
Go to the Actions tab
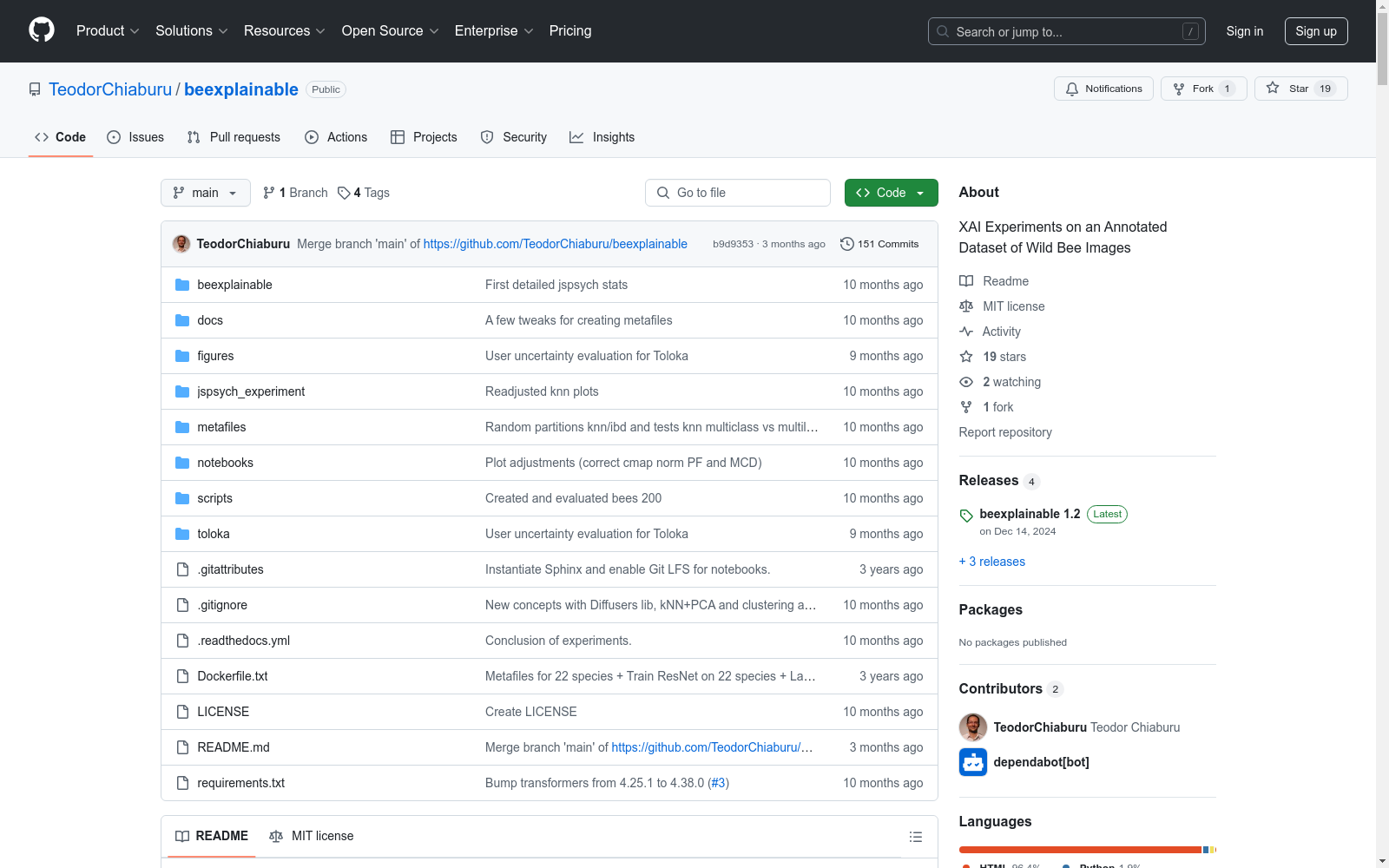click(x=336, y=137)
